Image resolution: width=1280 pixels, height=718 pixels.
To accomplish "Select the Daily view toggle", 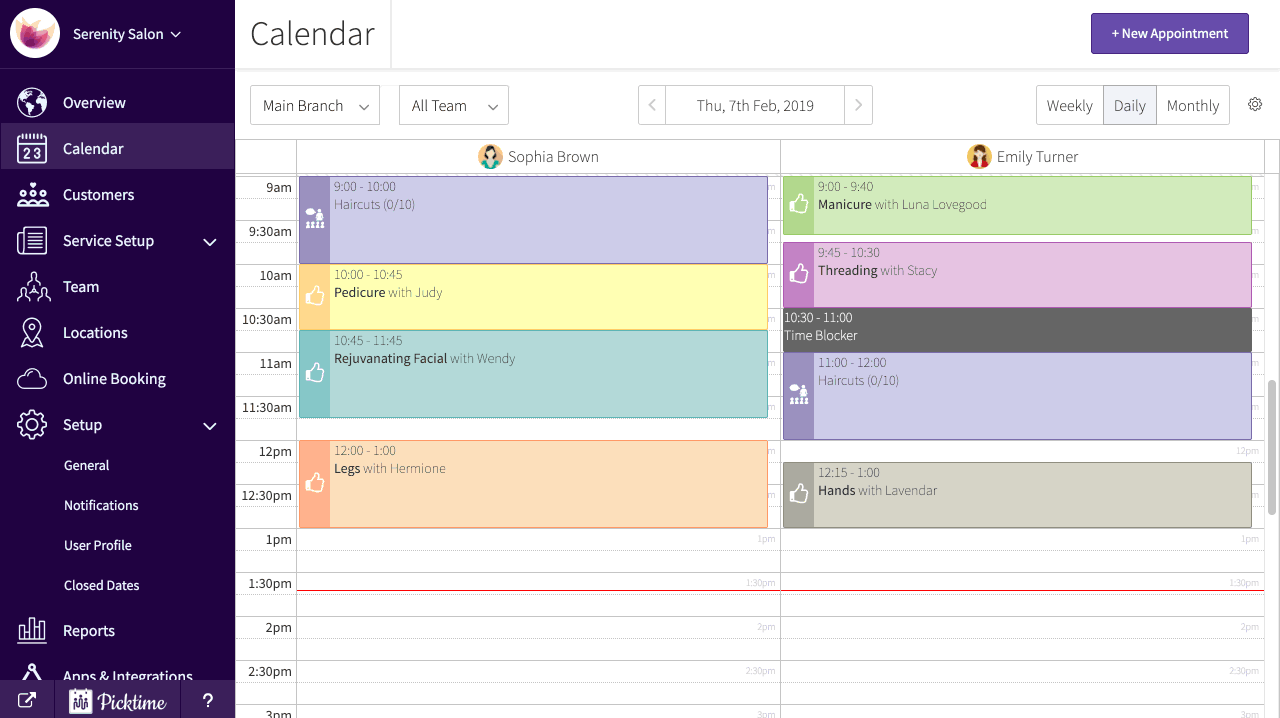I will pyautogui.click(x=1129, y=105).
